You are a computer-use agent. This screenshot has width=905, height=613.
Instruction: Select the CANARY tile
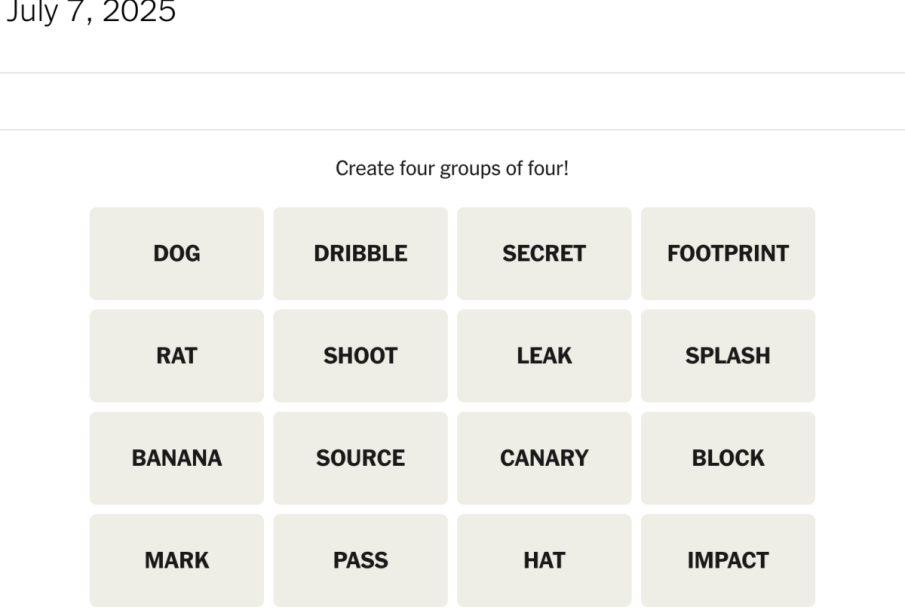[x=544, y=458]
